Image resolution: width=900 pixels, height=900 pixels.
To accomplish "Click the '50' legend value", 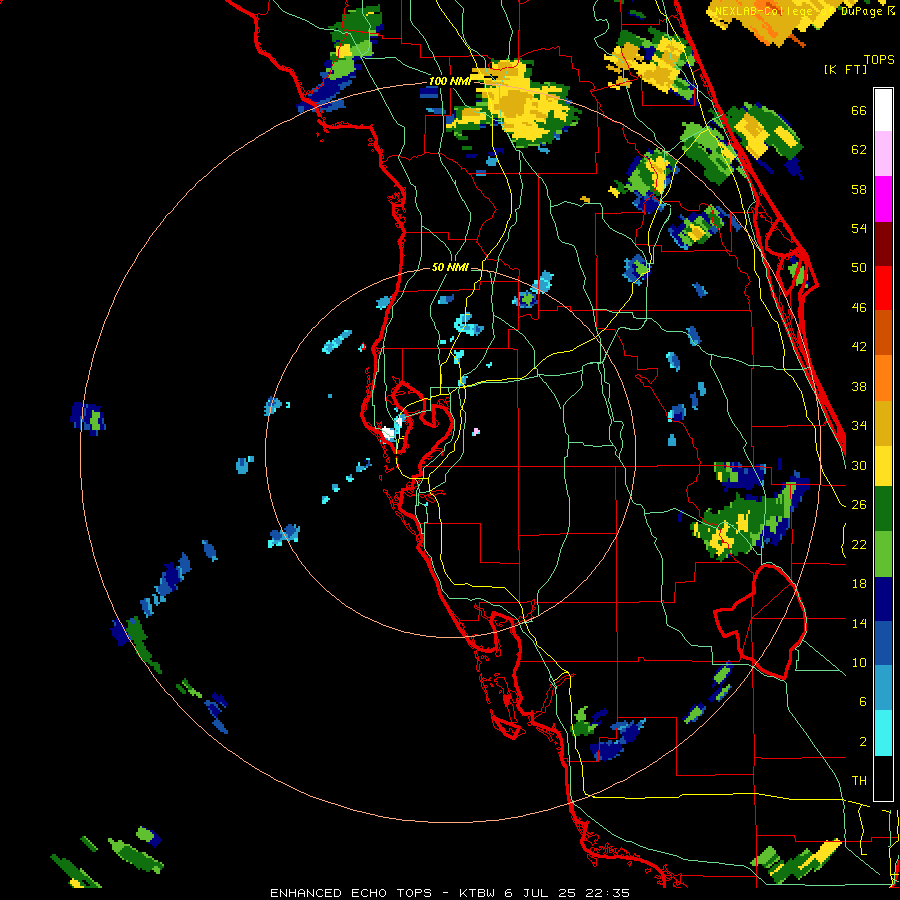I will 859,268.
